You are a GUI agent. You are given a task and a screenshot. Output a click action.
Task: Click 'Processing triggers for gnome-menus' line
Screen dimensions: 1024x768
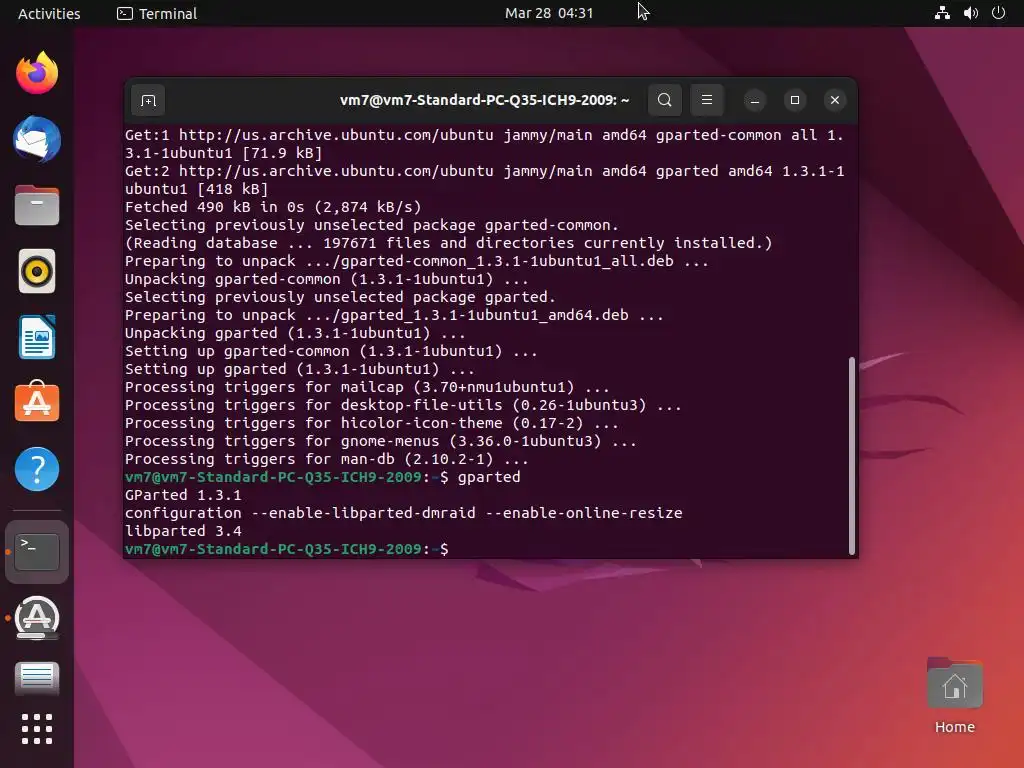[381, 441]
